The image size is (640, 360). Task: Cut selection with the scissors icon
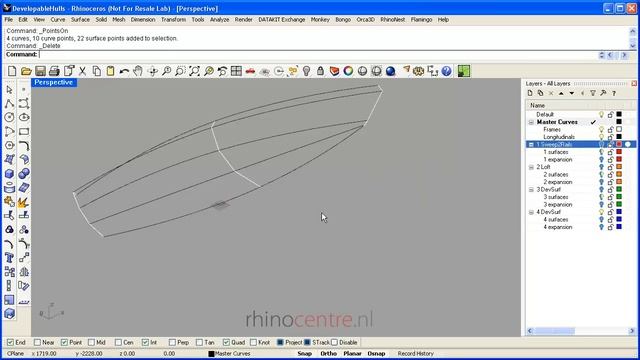tap(82, 71)
